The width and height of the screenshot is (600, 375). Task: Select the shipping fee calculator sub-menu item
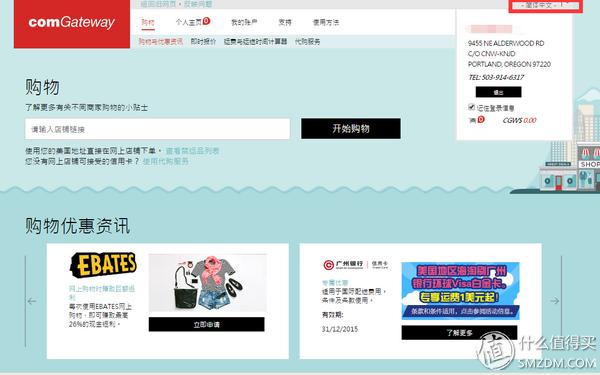pyautogui.click(x=255, y=42)
